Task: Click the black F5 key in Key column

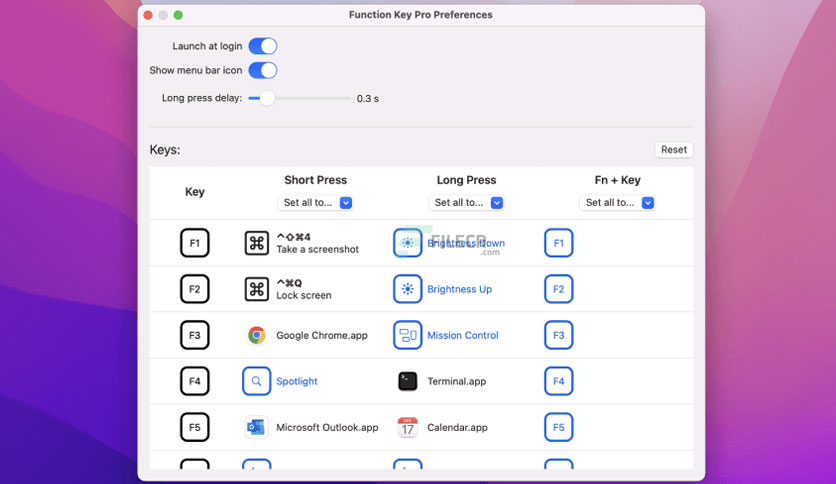Action: click(x=195, y=427)
